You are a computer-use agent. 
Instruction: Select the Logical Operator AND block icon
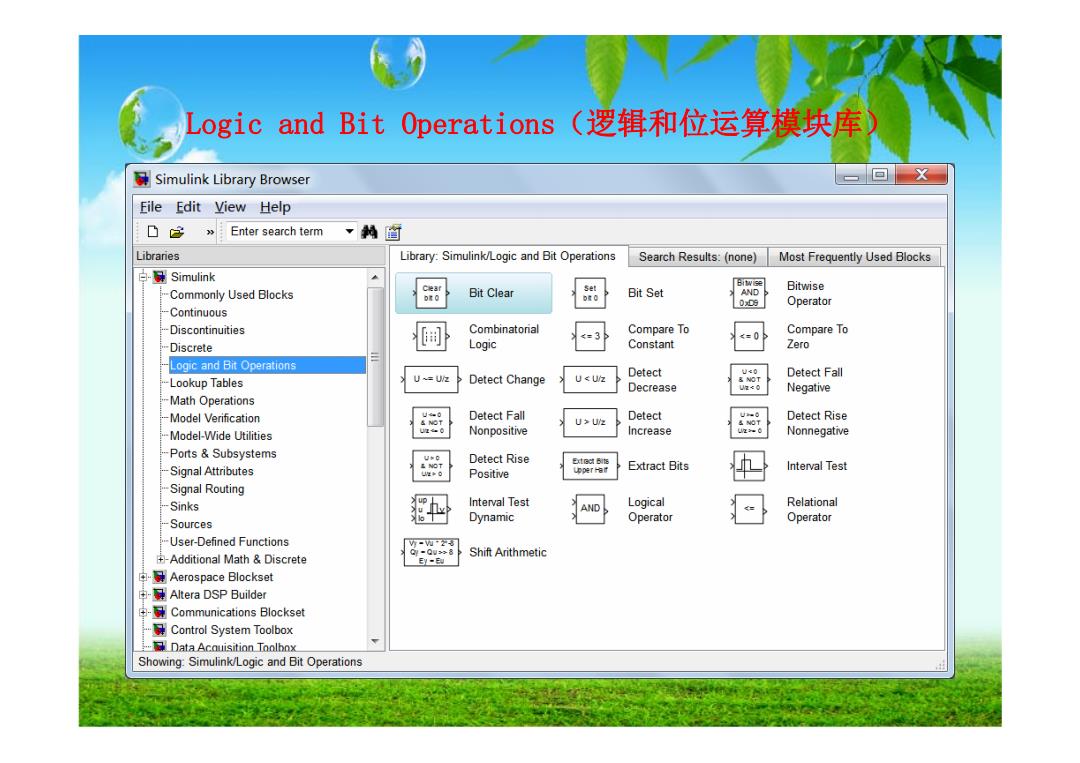(x=590, y=509)
